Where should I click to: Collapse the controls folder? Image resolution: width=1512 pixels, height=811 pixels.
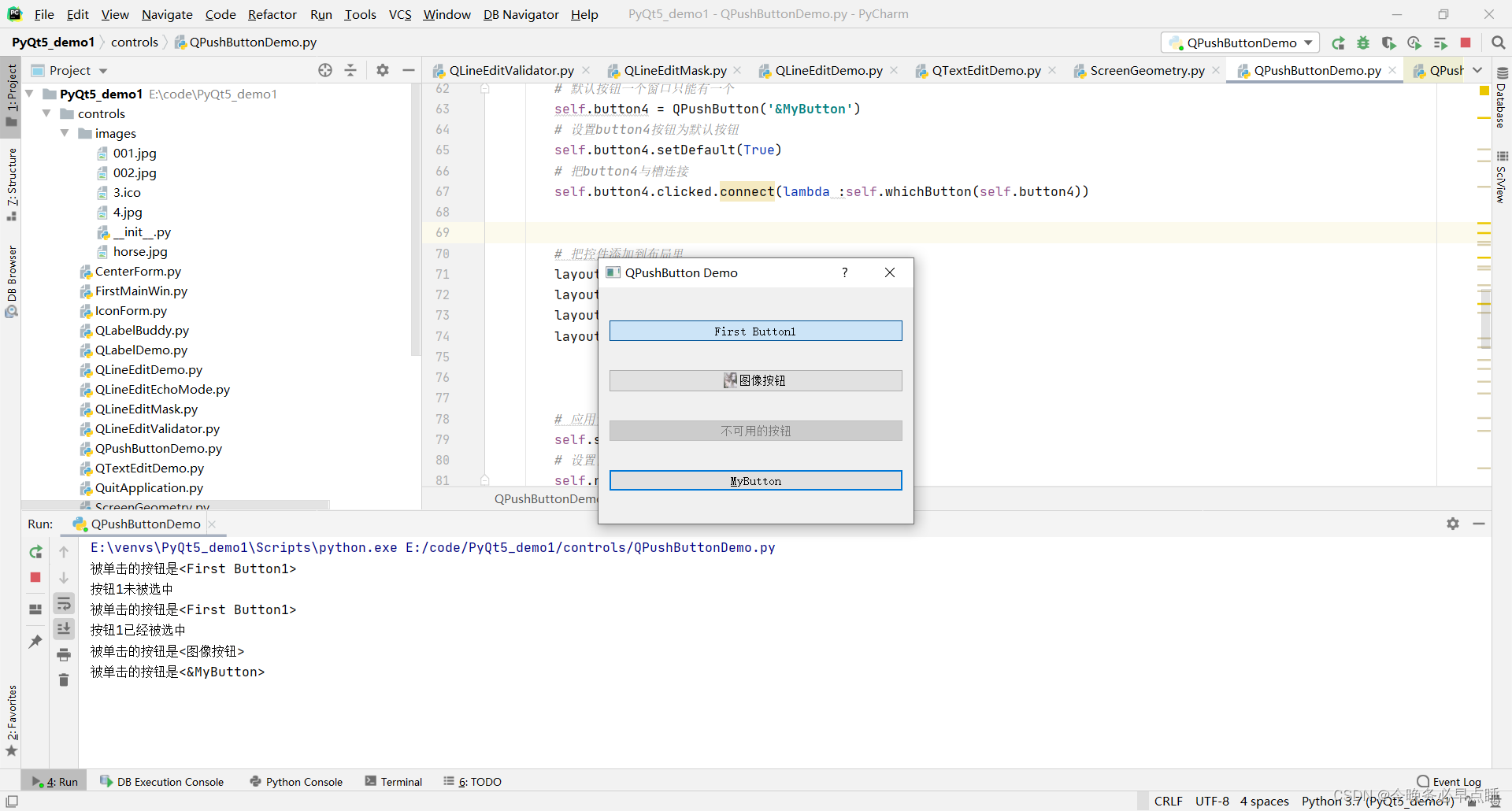click(x=46, y=113)
